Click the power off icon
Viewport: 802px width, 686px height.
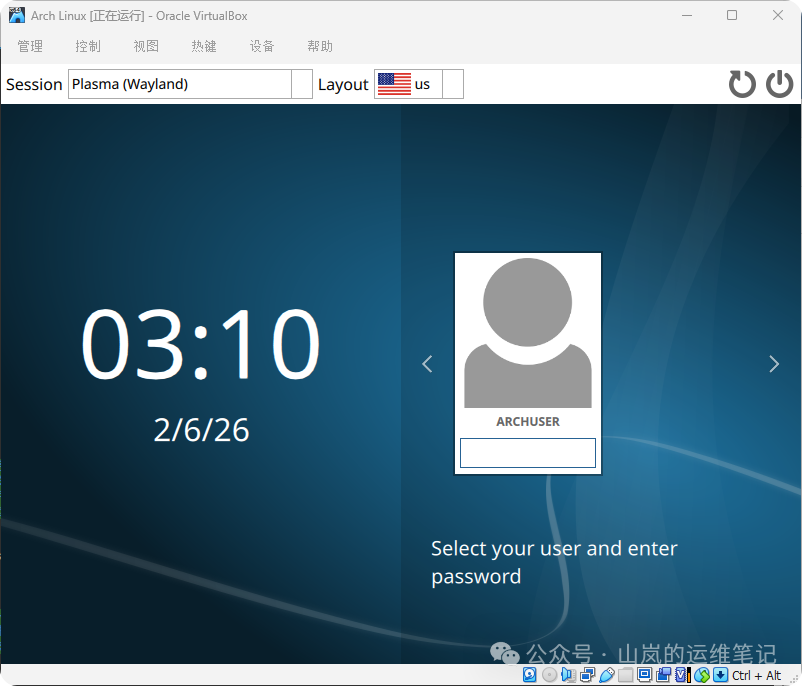[x=779, y=84]
